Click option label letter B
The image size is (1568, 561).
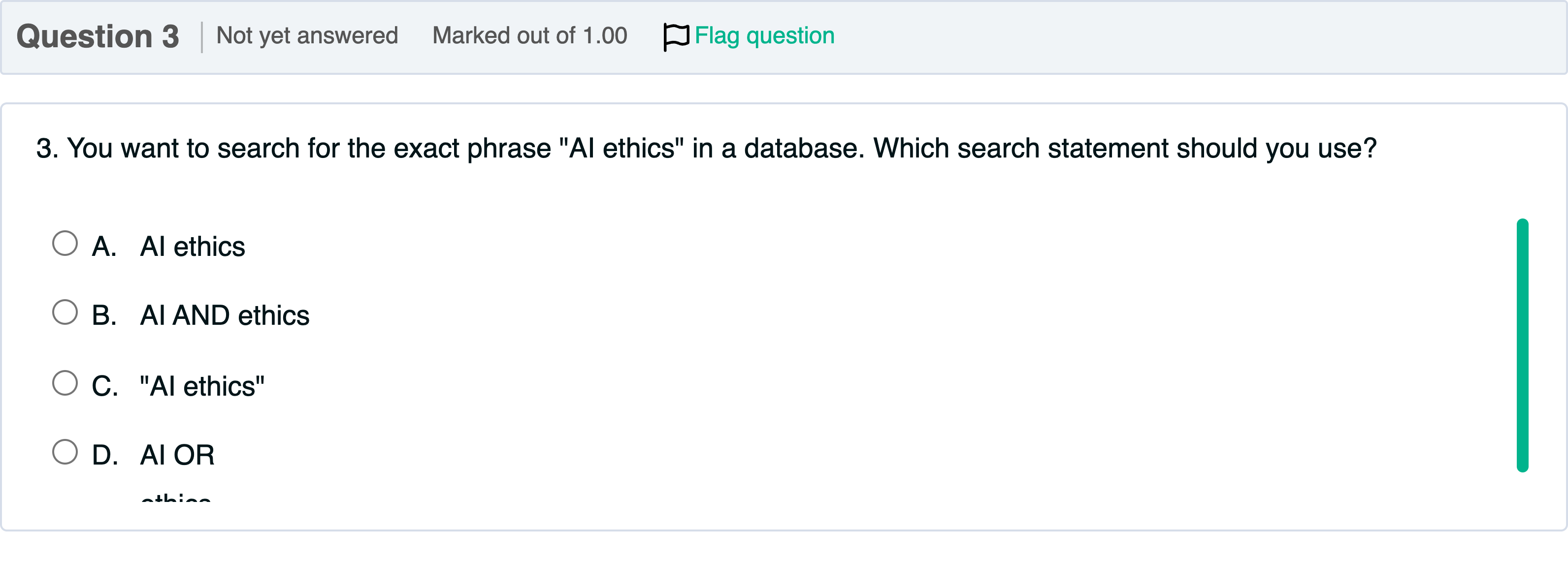(104, 315)
